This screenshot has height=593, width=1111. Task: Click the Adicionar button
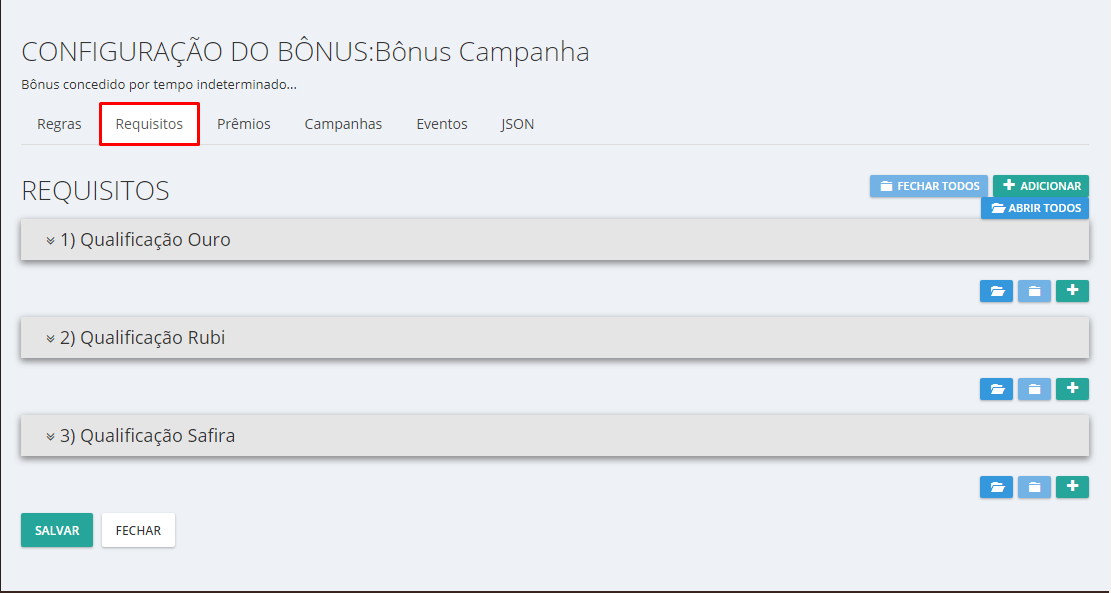click(x=1040, y=186)
